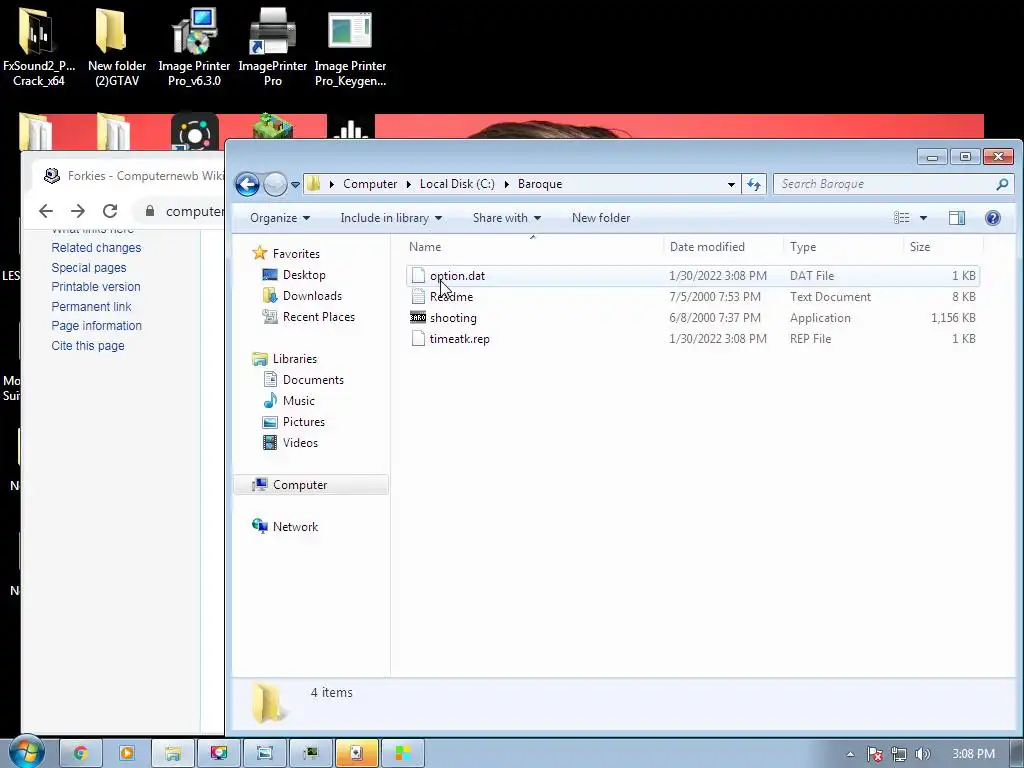Screen dimensions: 1024x768
Task: Reload the page in Chrome window
Action: tap(110, 211)
